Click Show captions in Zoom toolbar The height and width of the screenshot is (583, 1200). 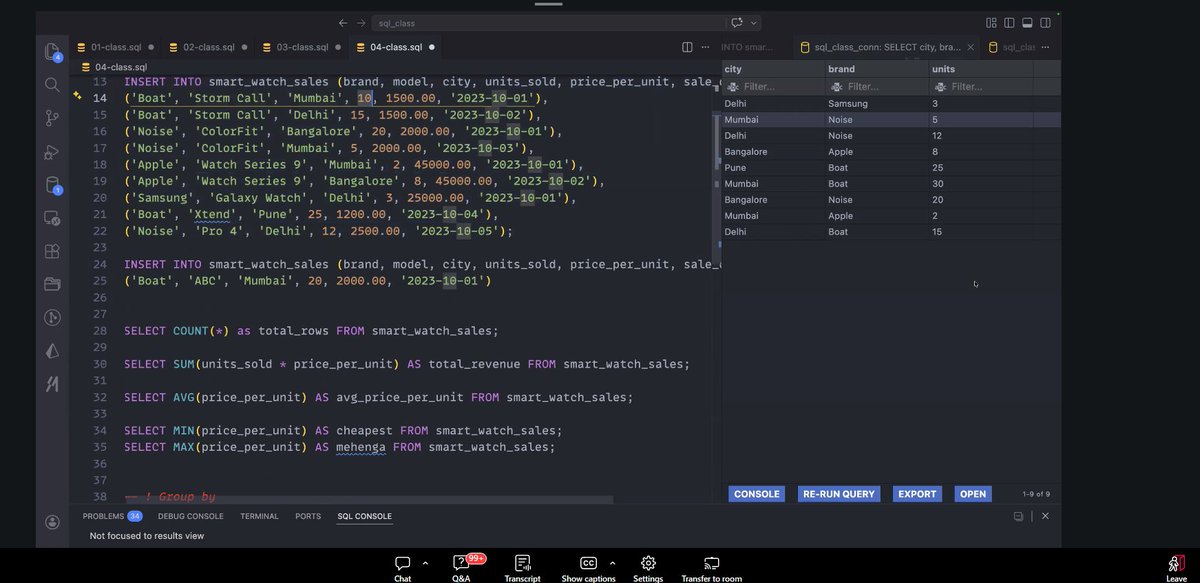pos(588,567)
